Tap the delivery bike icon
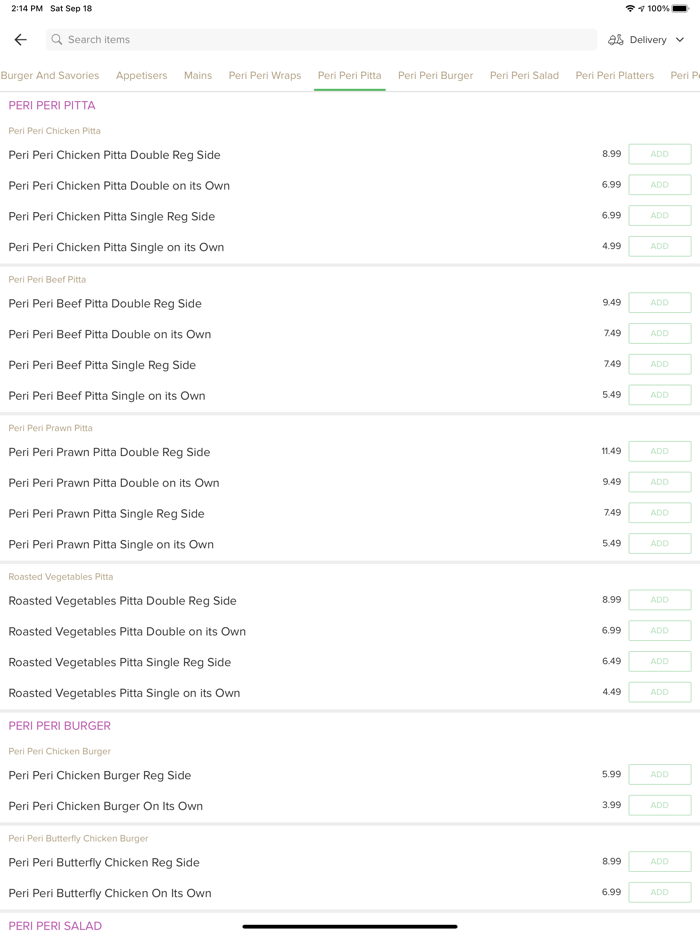Image resolution: width=700 pixels, height=934 pixels. tap(616, 40)
